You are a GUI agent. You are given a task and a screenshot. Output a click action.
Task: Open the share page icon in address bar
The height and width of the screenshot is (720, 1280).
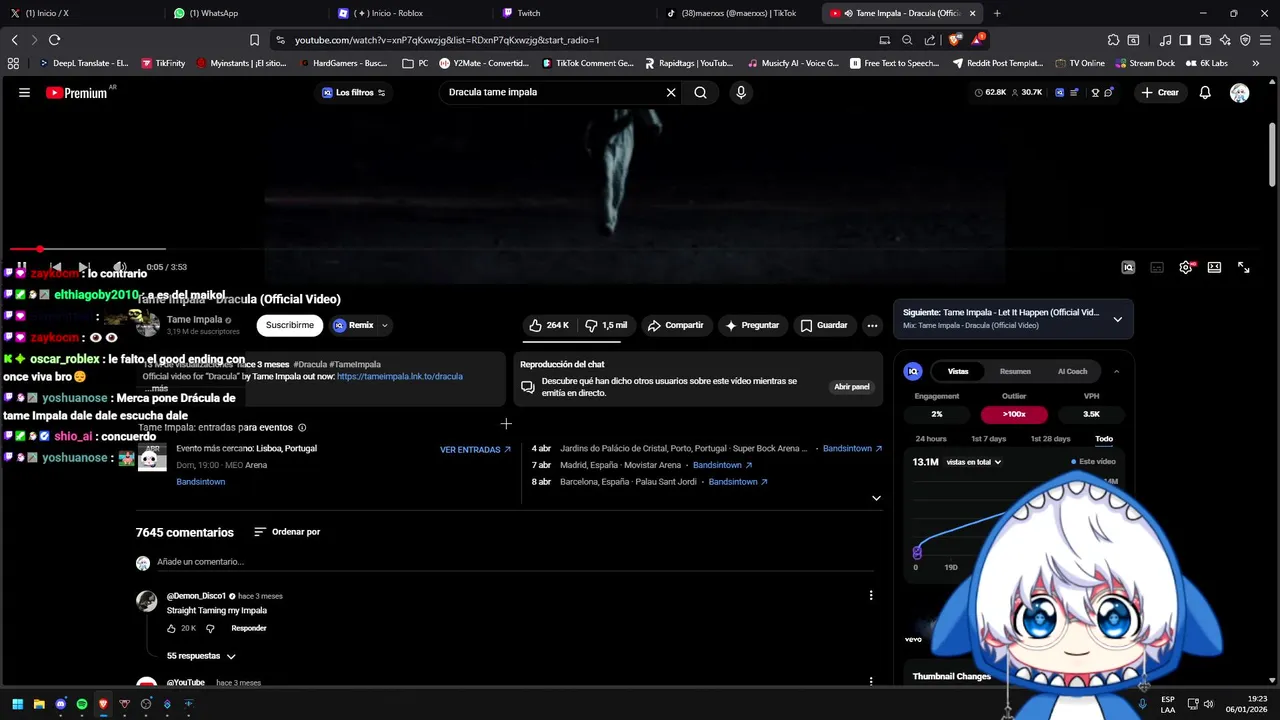(930, 40)
